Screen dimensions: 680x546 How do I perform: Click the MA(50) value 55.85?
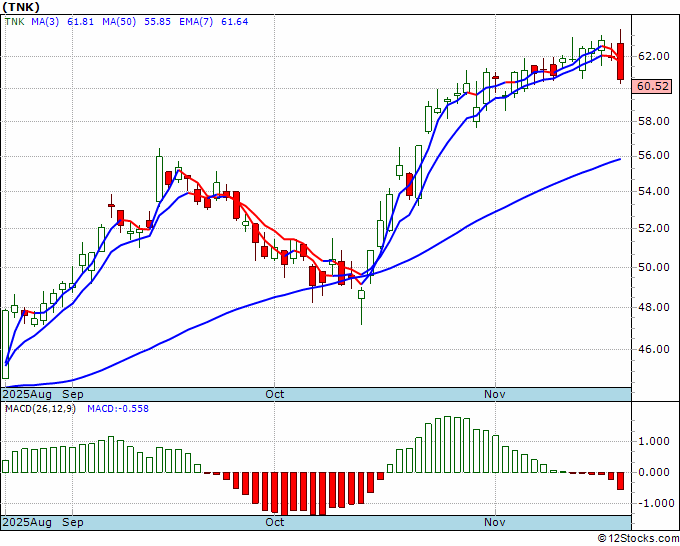pos(157,22)
